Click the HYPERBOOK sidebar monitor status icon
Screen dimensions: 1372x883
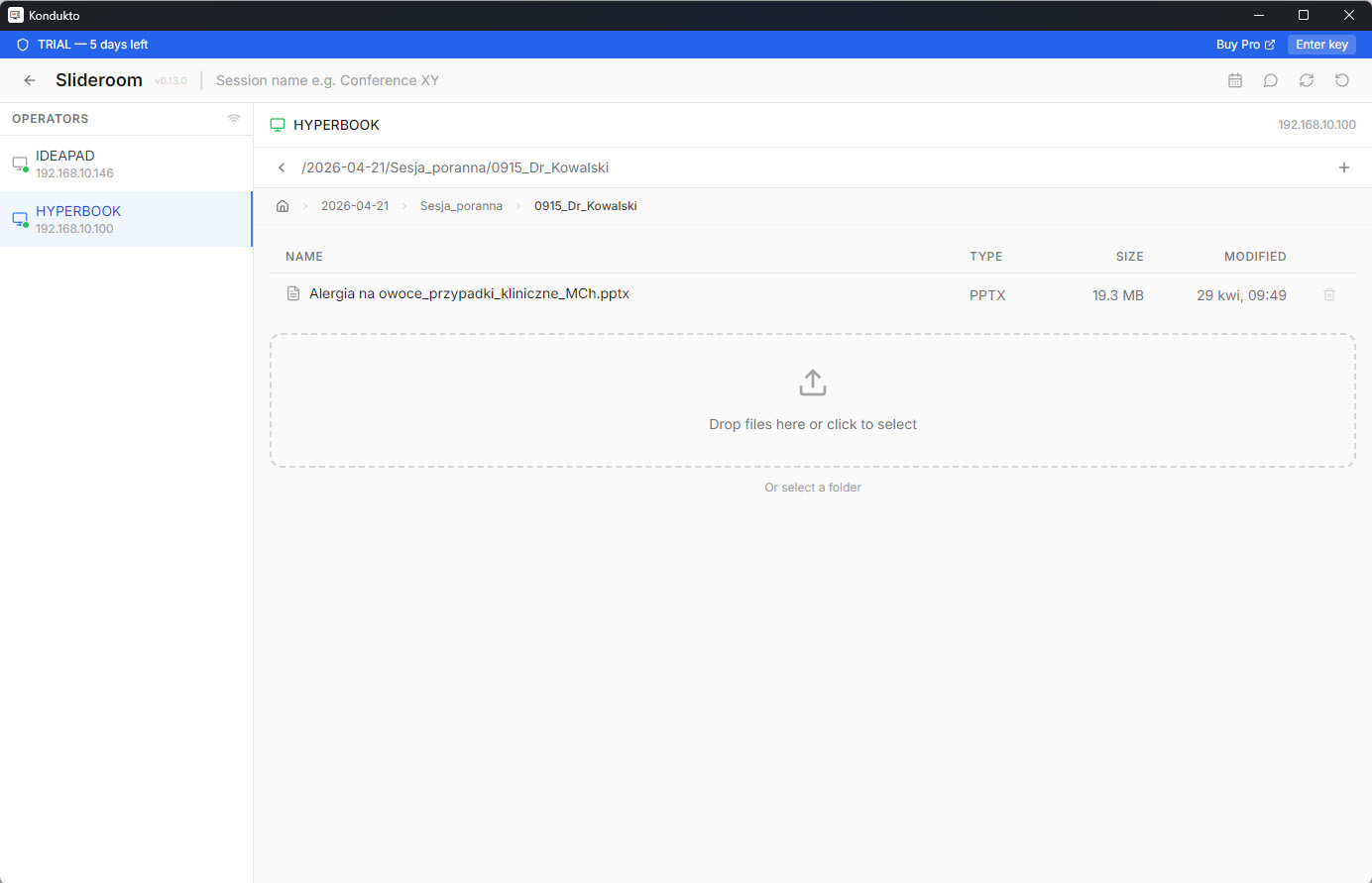(20, 219)
